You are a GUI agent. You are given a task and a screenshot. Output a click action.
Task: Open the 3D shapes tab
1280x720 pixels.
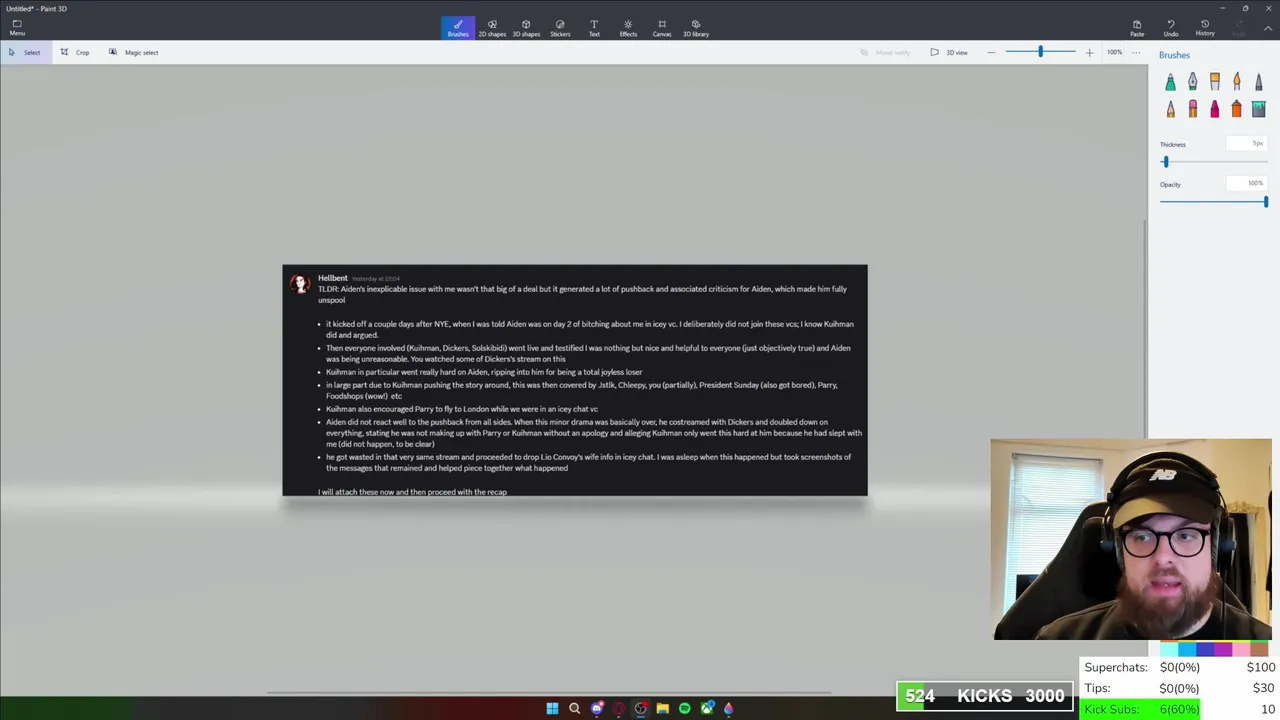pos(526,28)
